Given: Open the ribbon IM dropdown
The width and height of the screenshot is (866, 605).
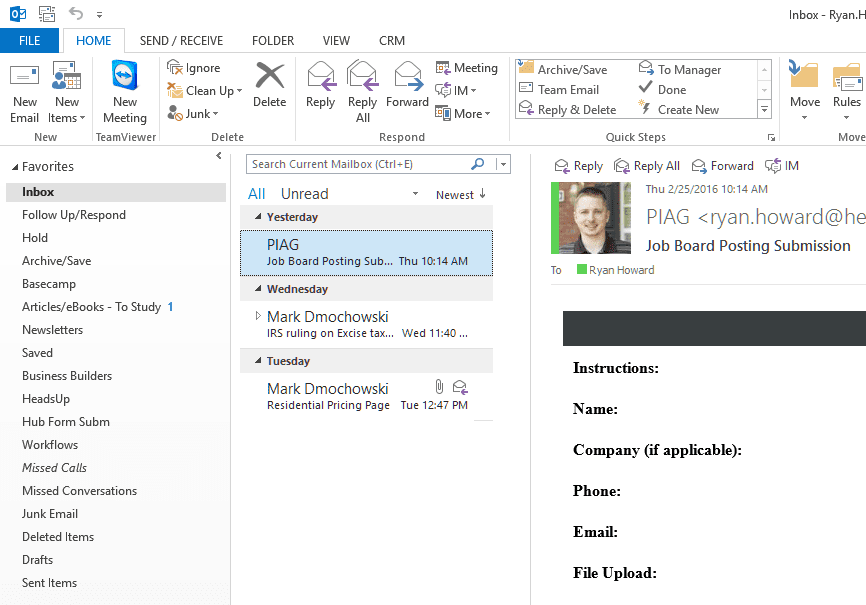Looking at the screenshot, I should coord(456,91).
